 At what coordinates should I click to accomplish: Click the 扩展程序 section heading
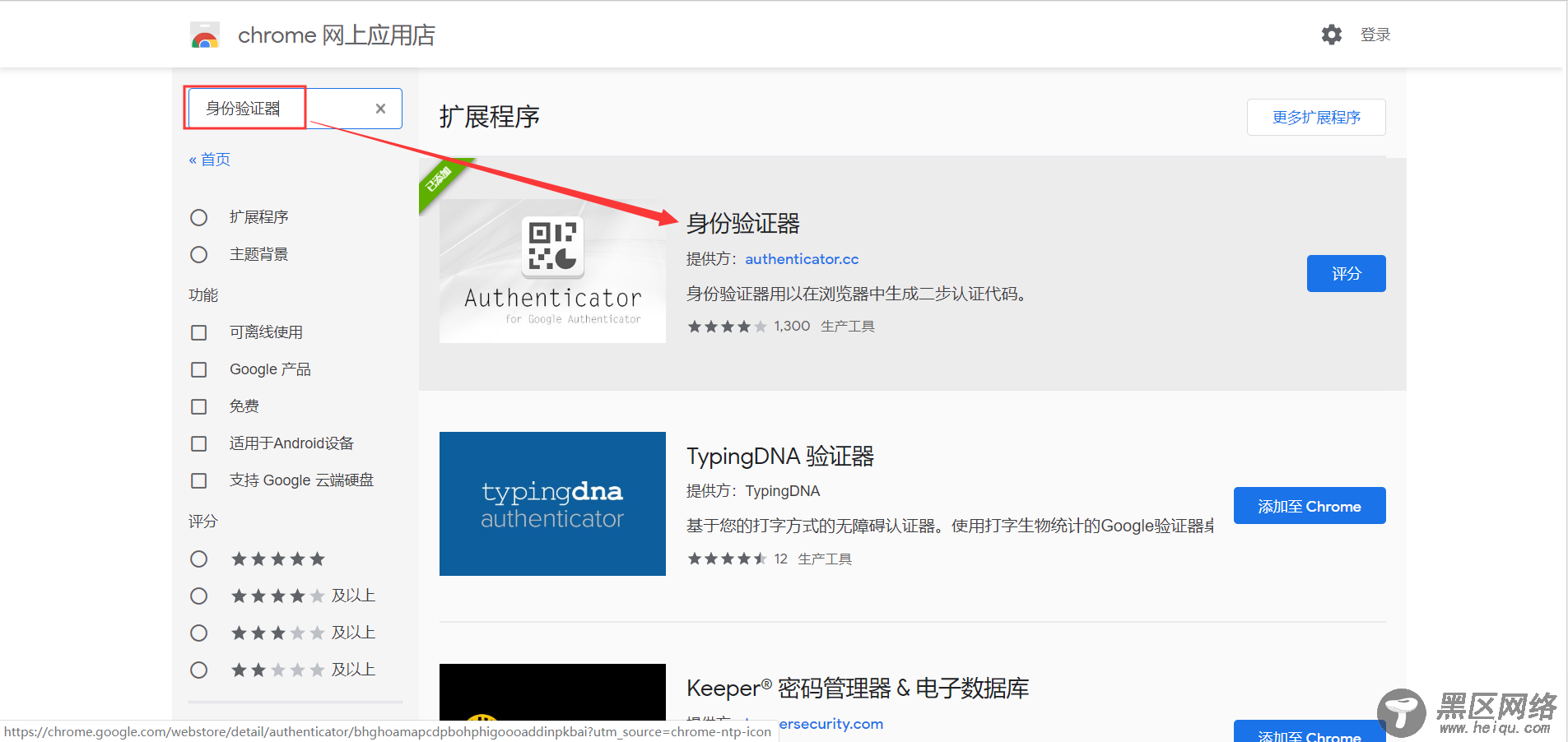489,117
